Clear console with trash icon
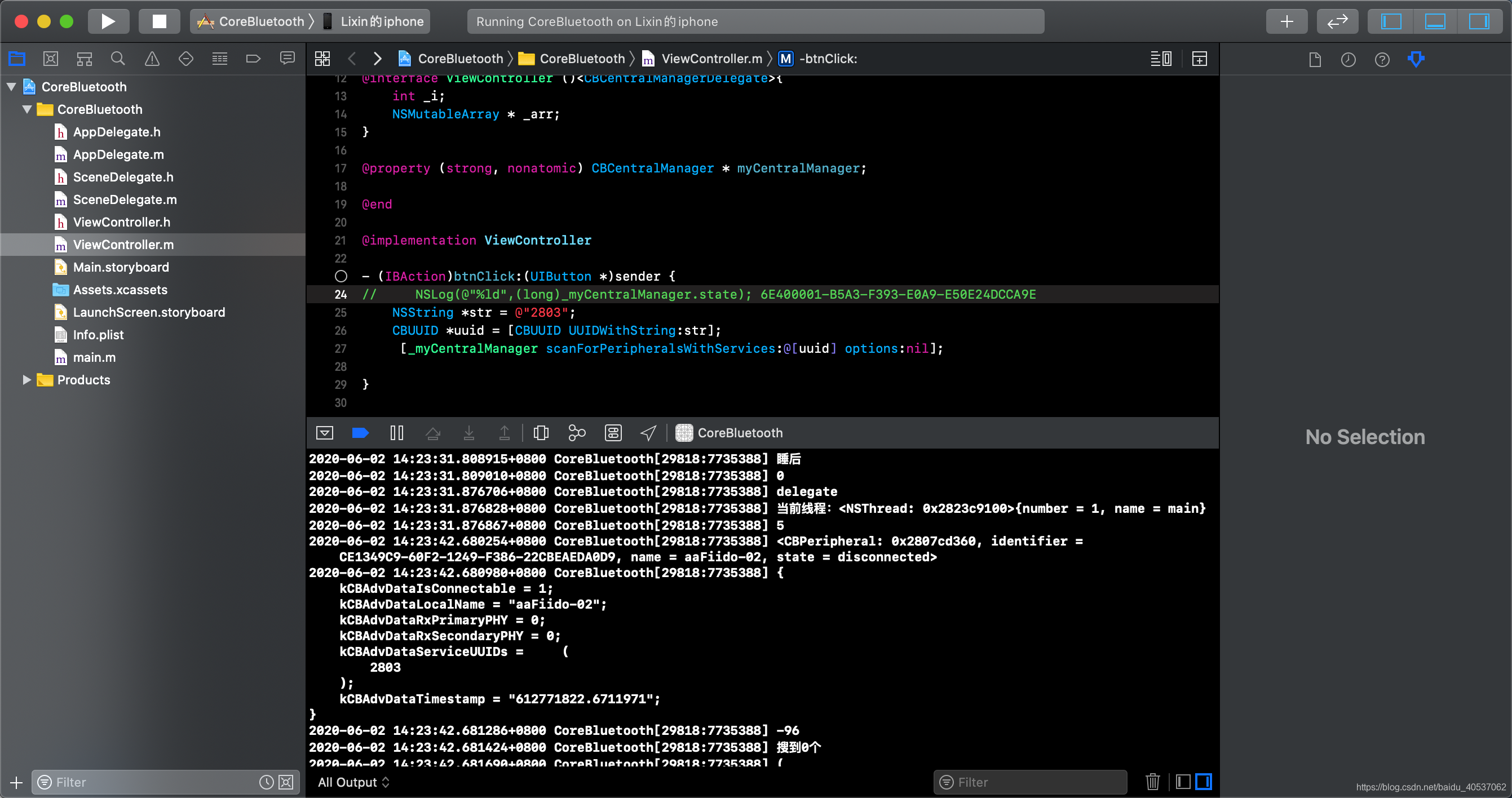The image size is (1512, 798). [x=1152, y=782]
